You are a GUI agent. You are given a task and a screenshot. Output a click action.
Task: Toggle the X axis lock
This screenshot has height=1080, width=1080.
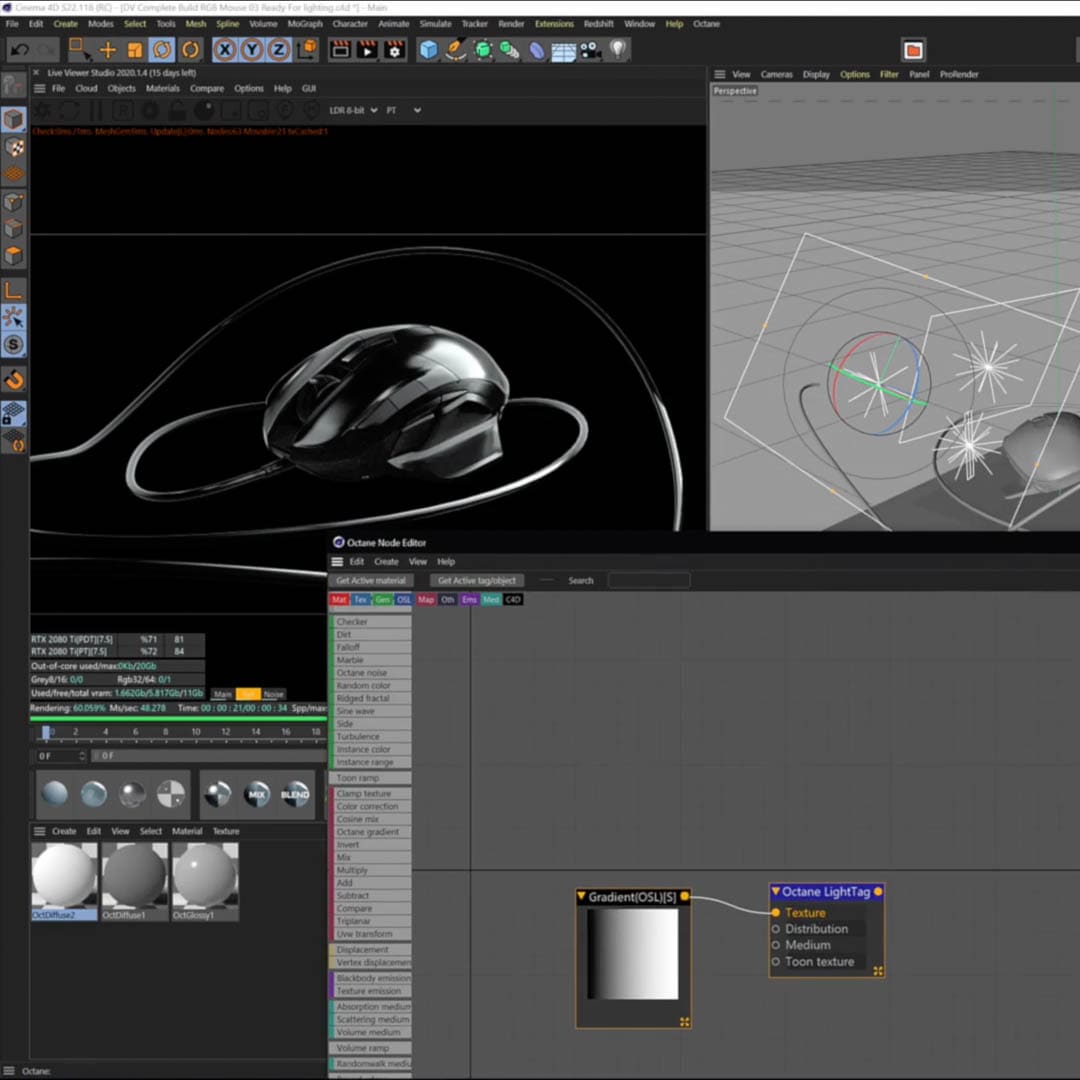pos(225,49)
